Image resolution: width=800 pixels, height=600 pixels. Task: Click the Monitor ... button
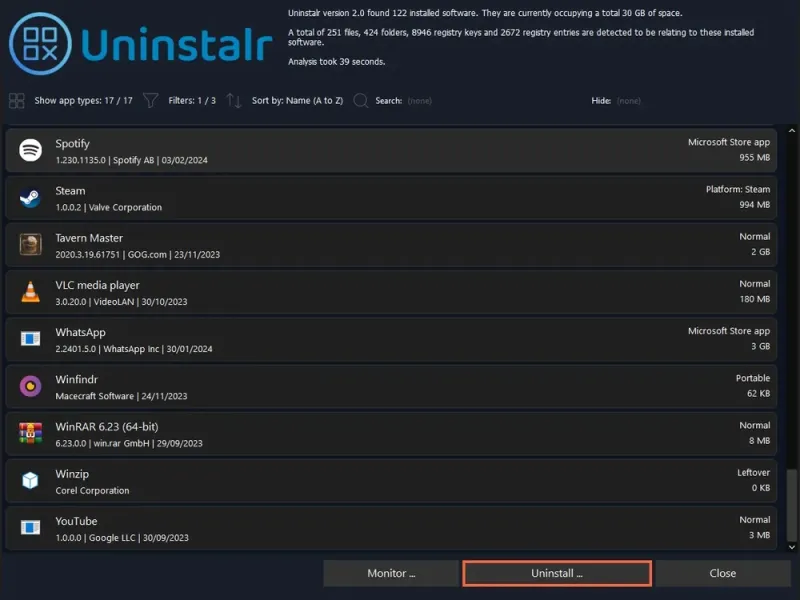point(391,573)
